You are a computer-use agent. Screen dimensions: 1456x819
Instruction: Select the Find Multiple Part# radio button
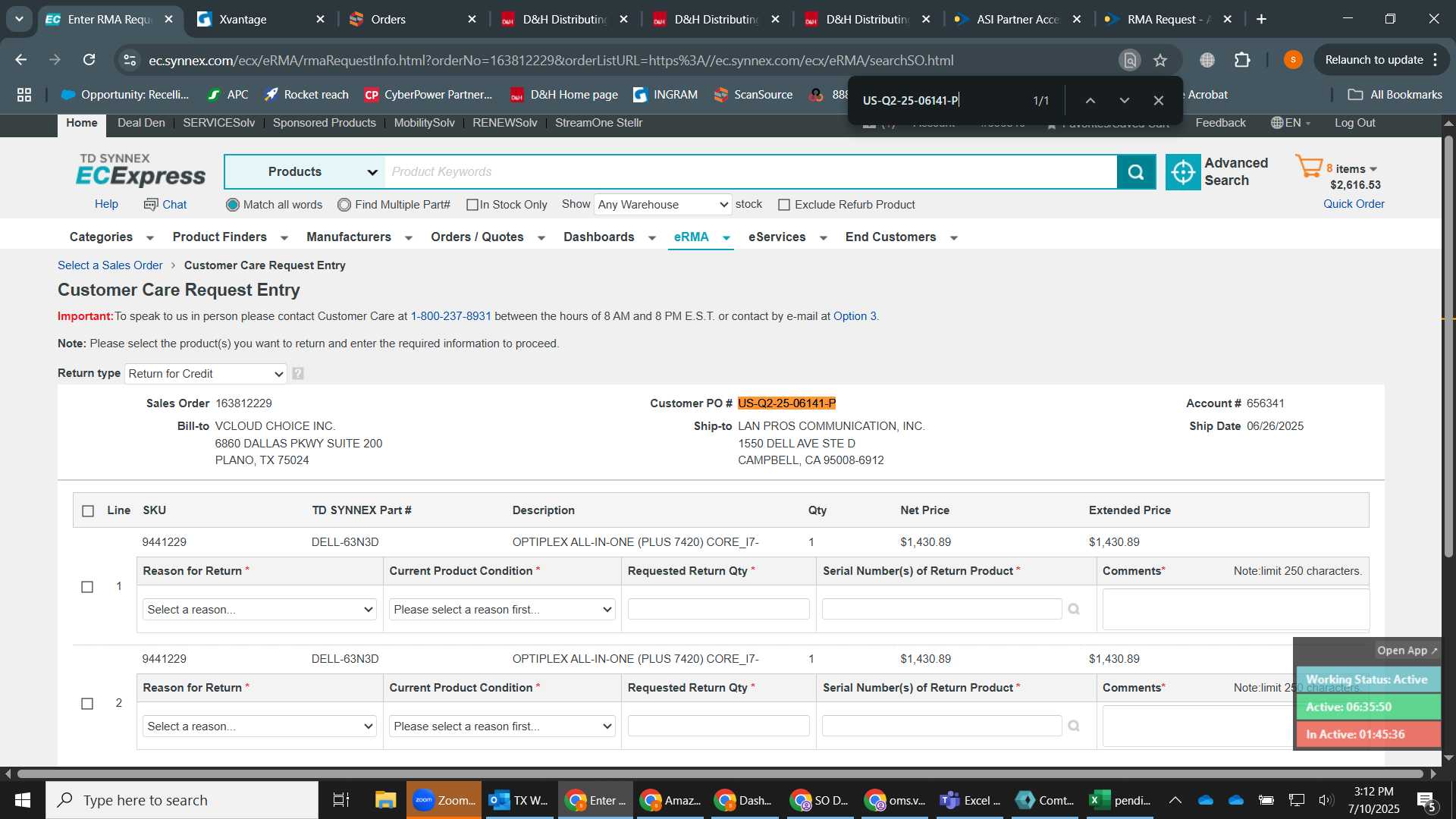344,205
